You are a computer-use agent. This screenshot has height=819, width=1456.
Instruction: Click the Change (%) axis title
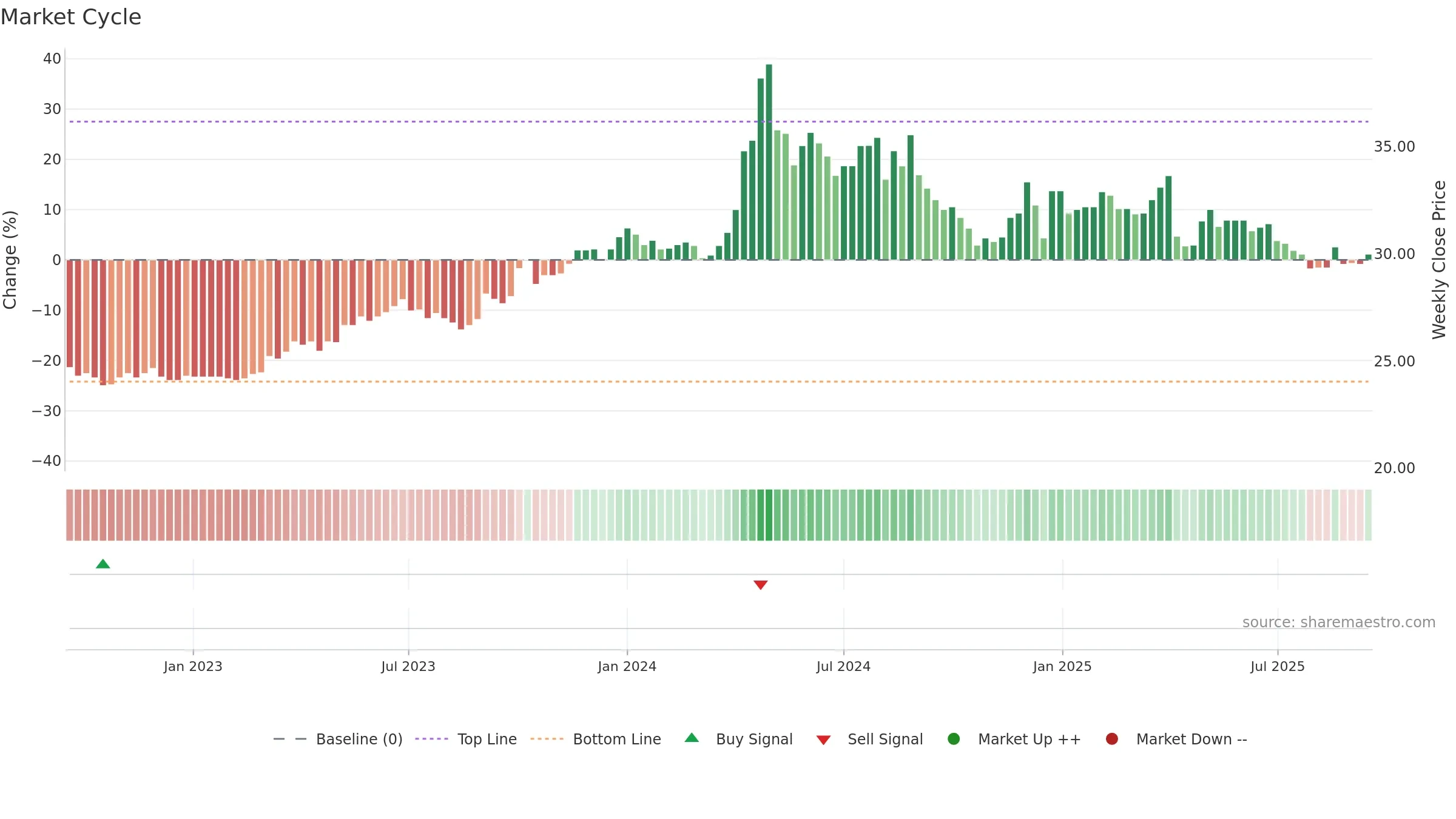[x=10, y=260]
